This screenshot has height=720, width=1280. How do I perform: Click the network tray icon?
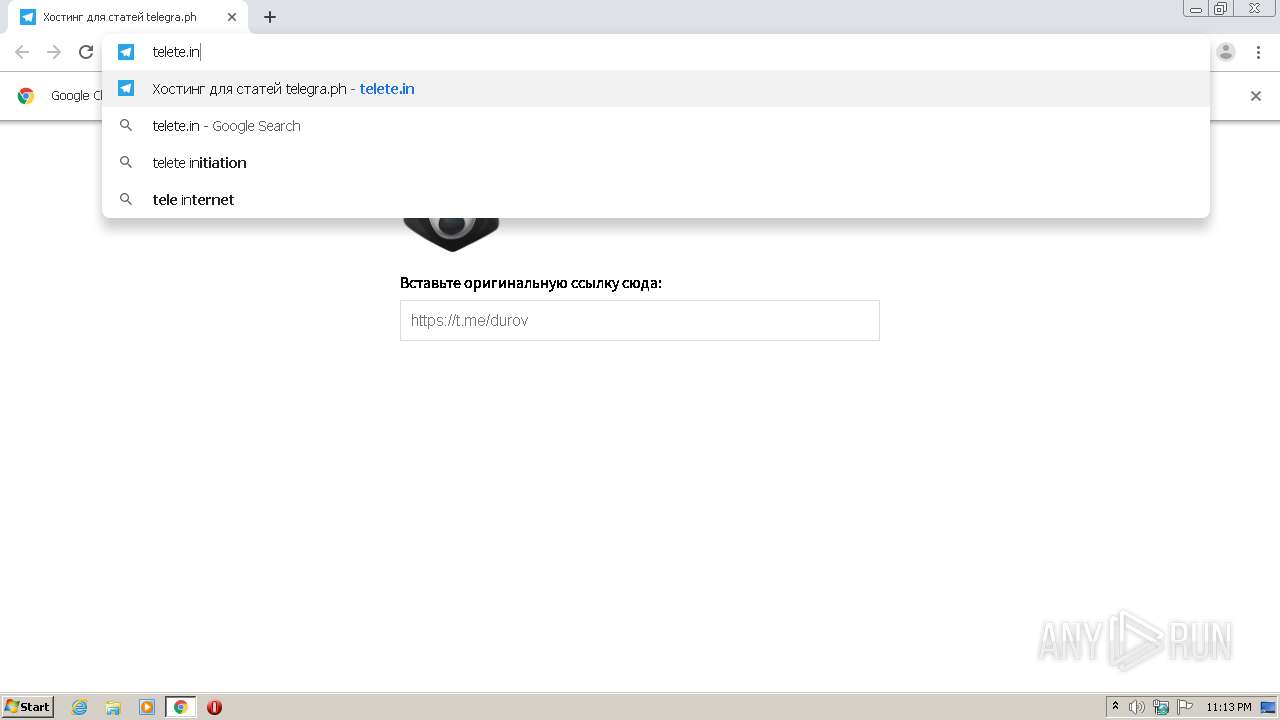[x=1161, y=707]
